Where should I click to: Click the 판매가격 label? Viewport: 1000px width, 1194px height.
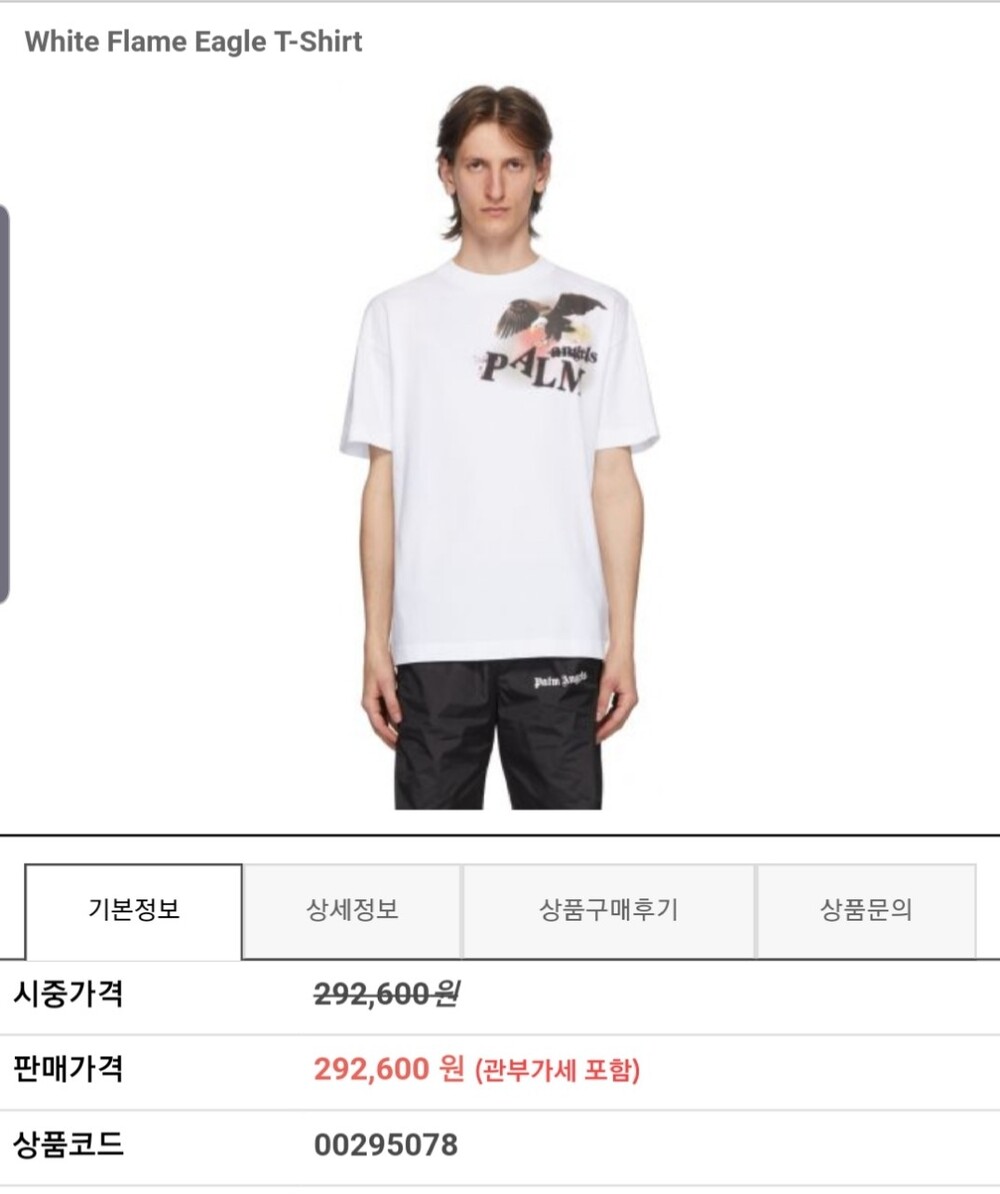(67, 1069)
